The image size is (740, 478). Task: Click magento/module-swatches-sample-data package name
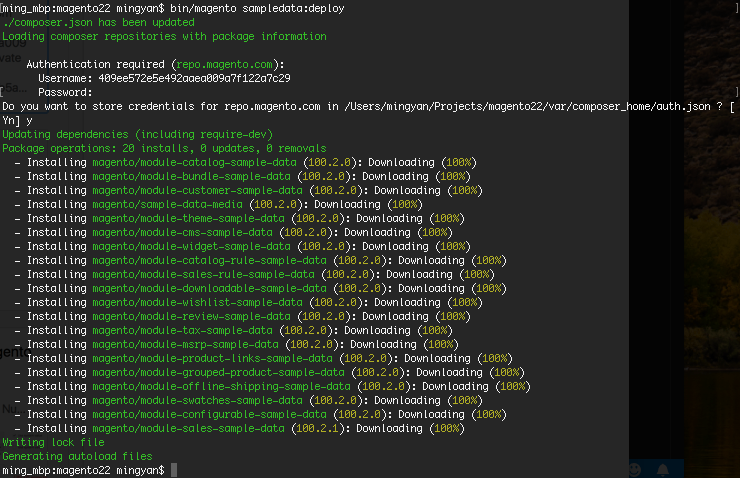point(197,401)
